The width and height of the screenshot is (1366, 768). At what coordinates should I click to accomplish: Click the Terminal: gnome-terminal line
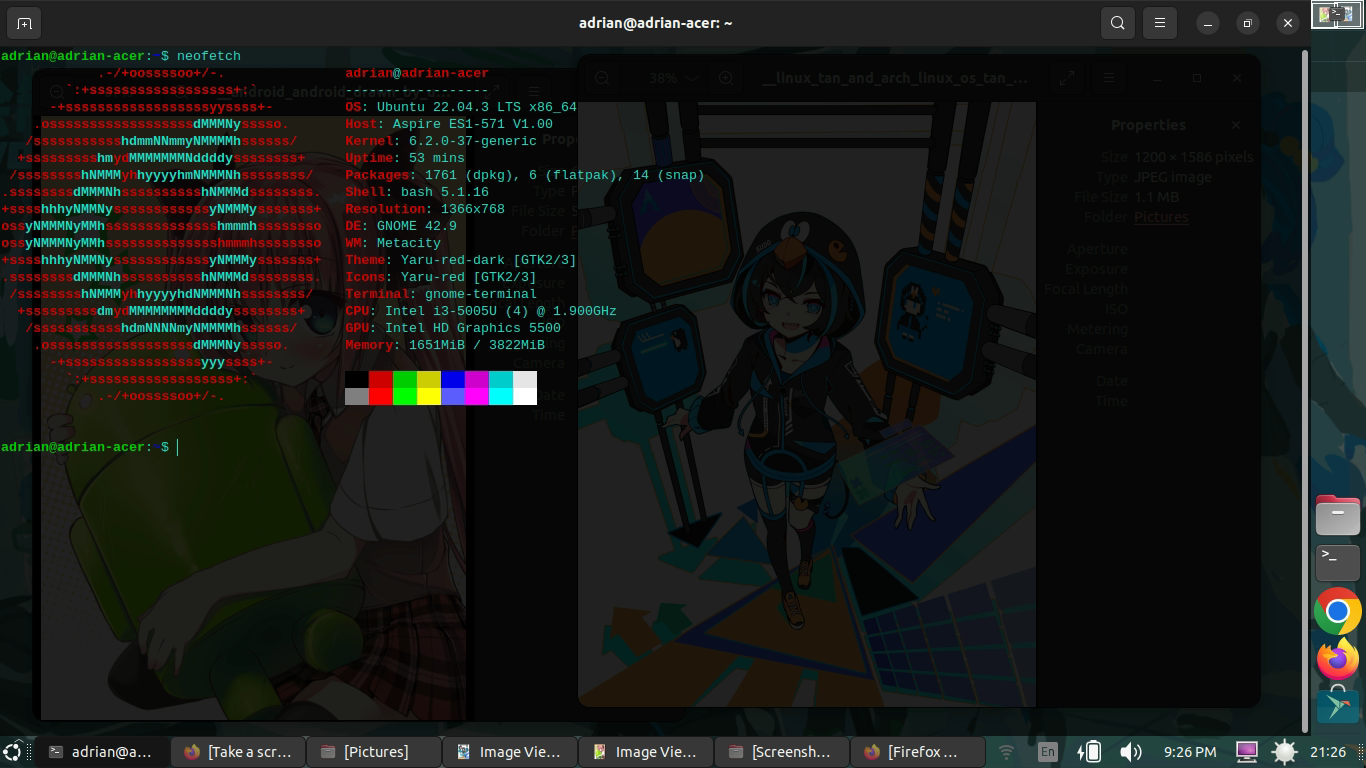point(441,294)
